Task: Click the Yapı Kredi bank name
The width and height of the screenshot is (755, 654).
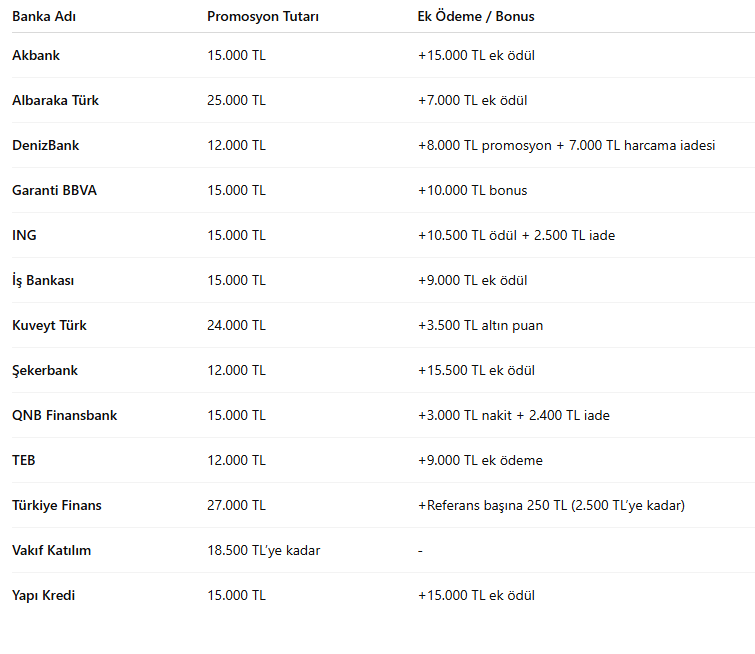Action: coord(44,595)
